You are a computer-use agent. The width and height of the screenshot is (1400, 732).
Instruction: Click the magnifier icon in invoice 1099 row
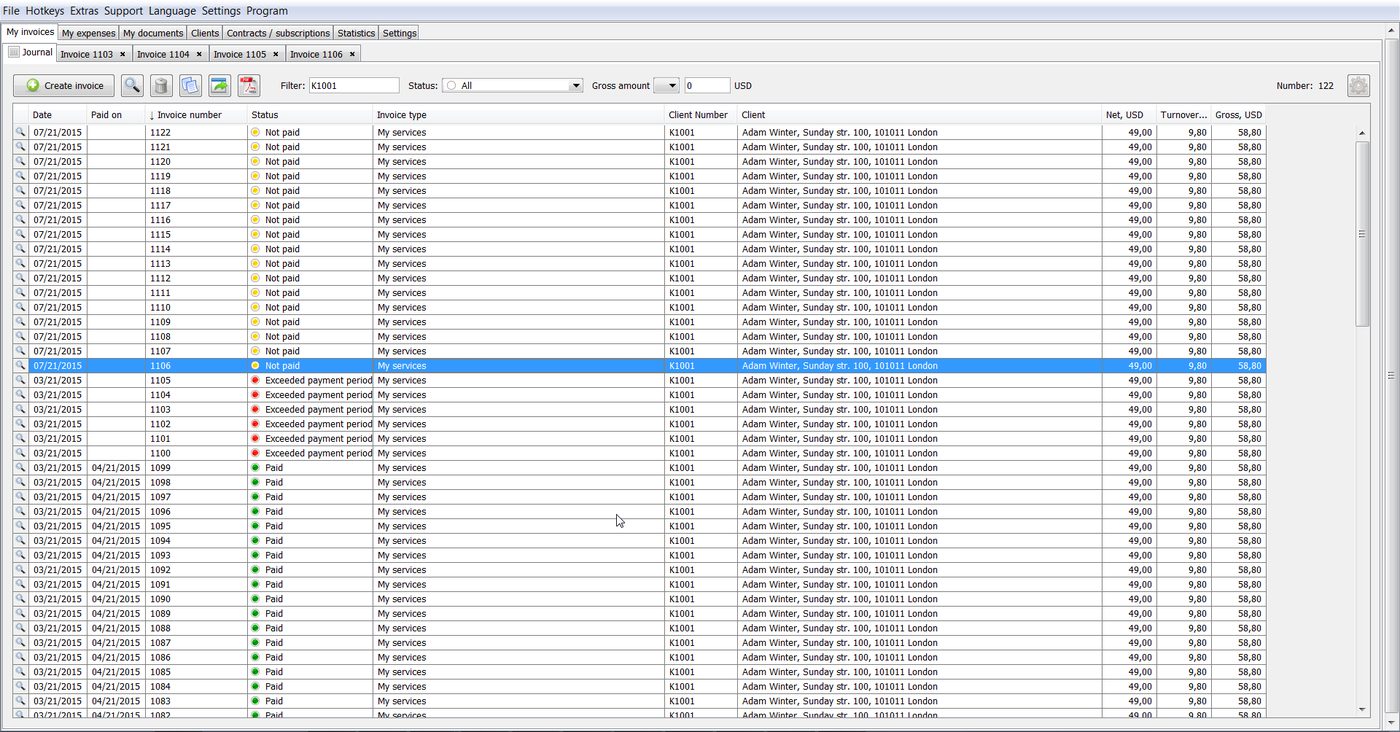click(x=20, y=468)
